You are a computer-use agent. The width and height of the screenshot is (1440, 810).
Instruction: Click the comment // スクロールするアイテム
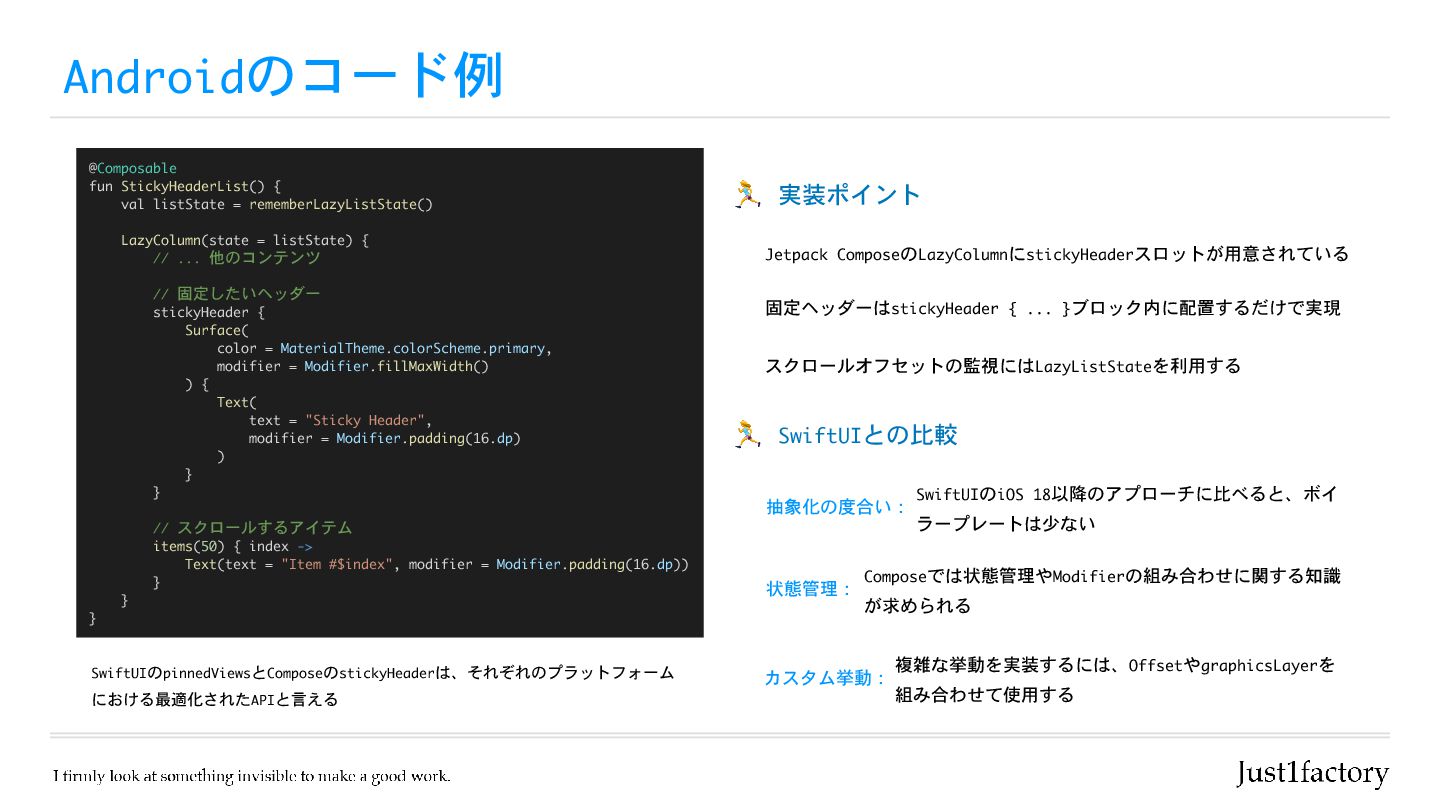click(x=252, y=528)
